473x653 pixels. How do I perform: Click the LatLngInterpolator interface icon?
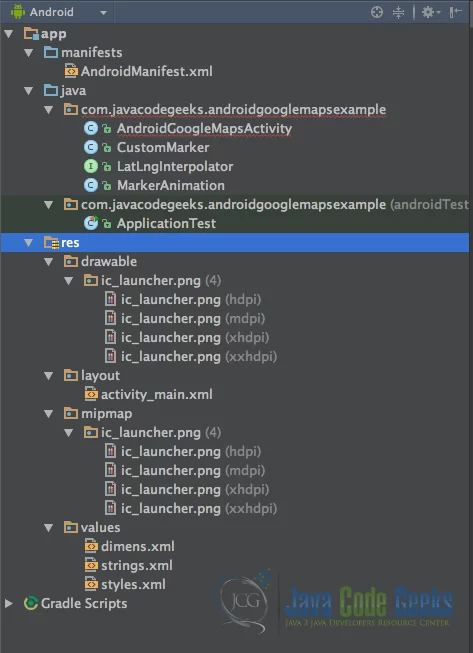(91, 166)
